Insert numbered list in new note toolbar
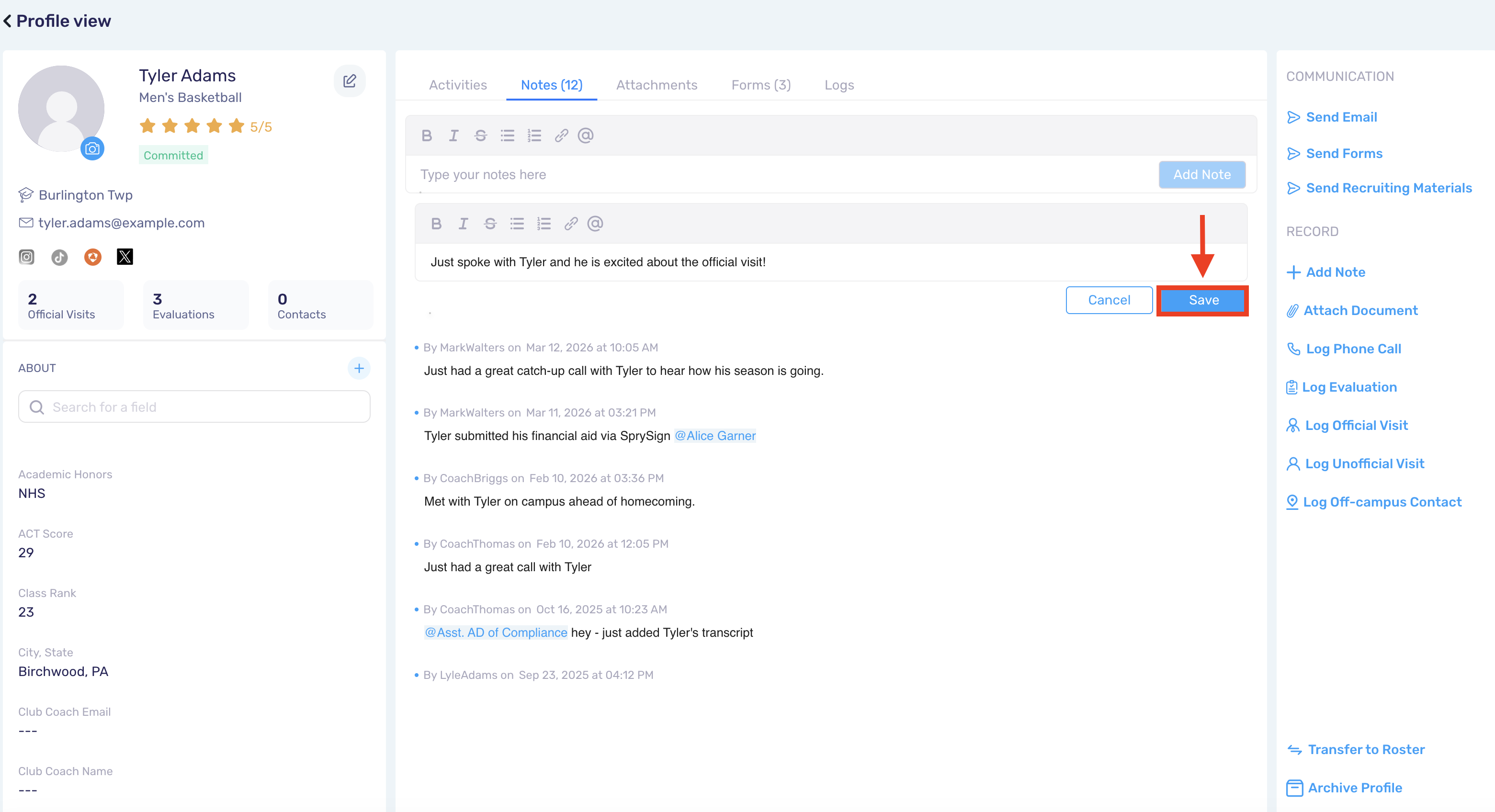This screenshot has height=812, width=1495. point(534,135)
